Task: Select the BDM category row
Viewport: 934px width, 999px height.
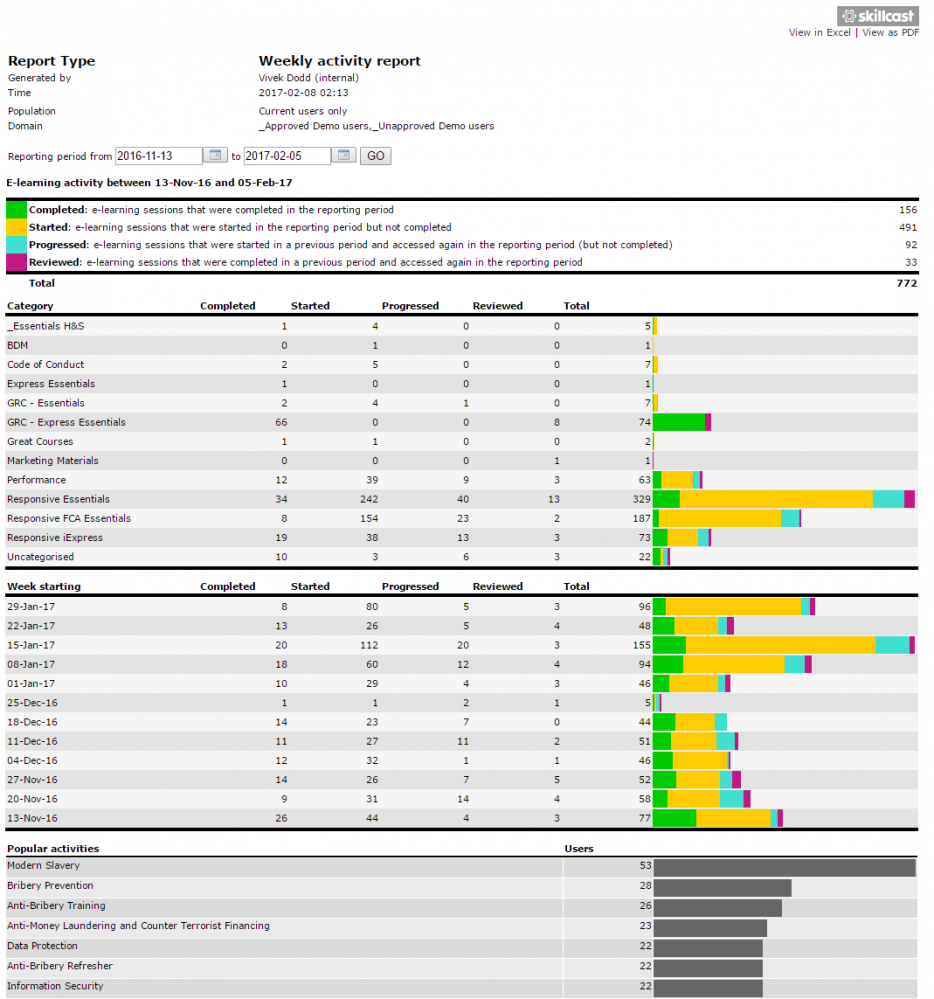Action: pyautogui.click(x=462, y=345)
